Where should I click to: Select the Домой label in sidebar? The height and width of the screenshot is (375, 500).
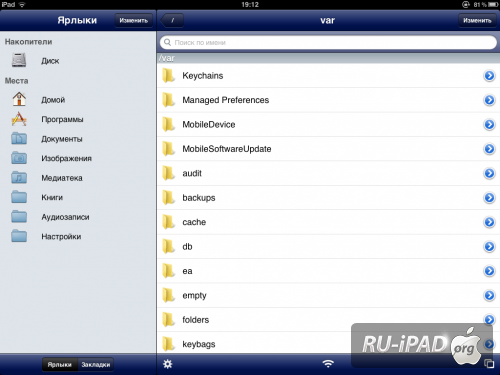pos(53,100)
